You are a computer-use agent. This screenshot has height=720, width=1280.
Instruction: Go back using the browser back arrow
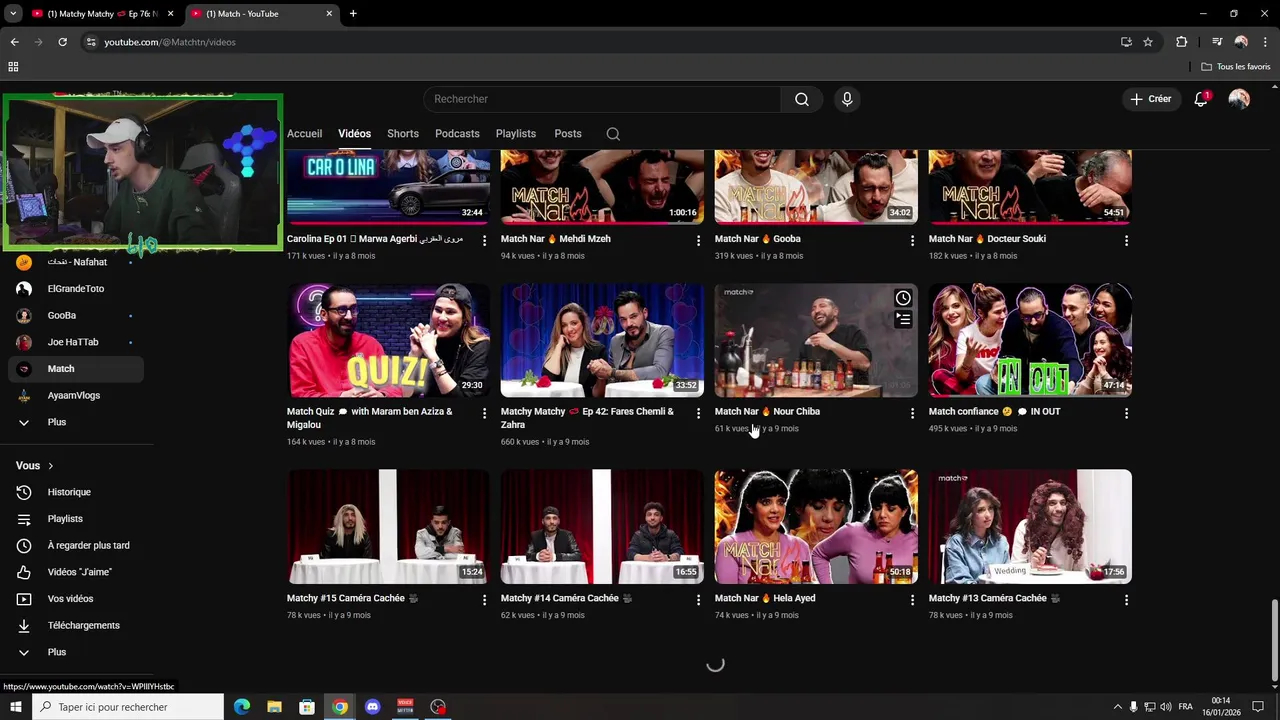15,42
